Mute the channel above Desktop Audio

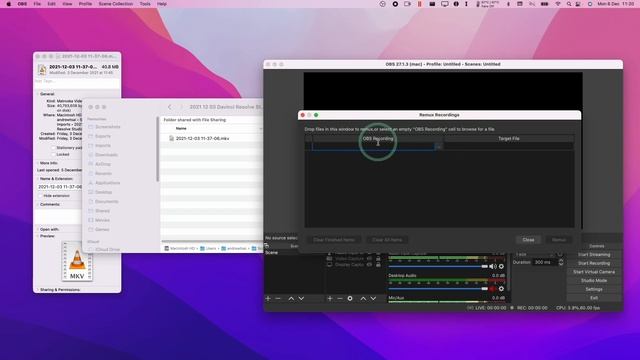493,267
